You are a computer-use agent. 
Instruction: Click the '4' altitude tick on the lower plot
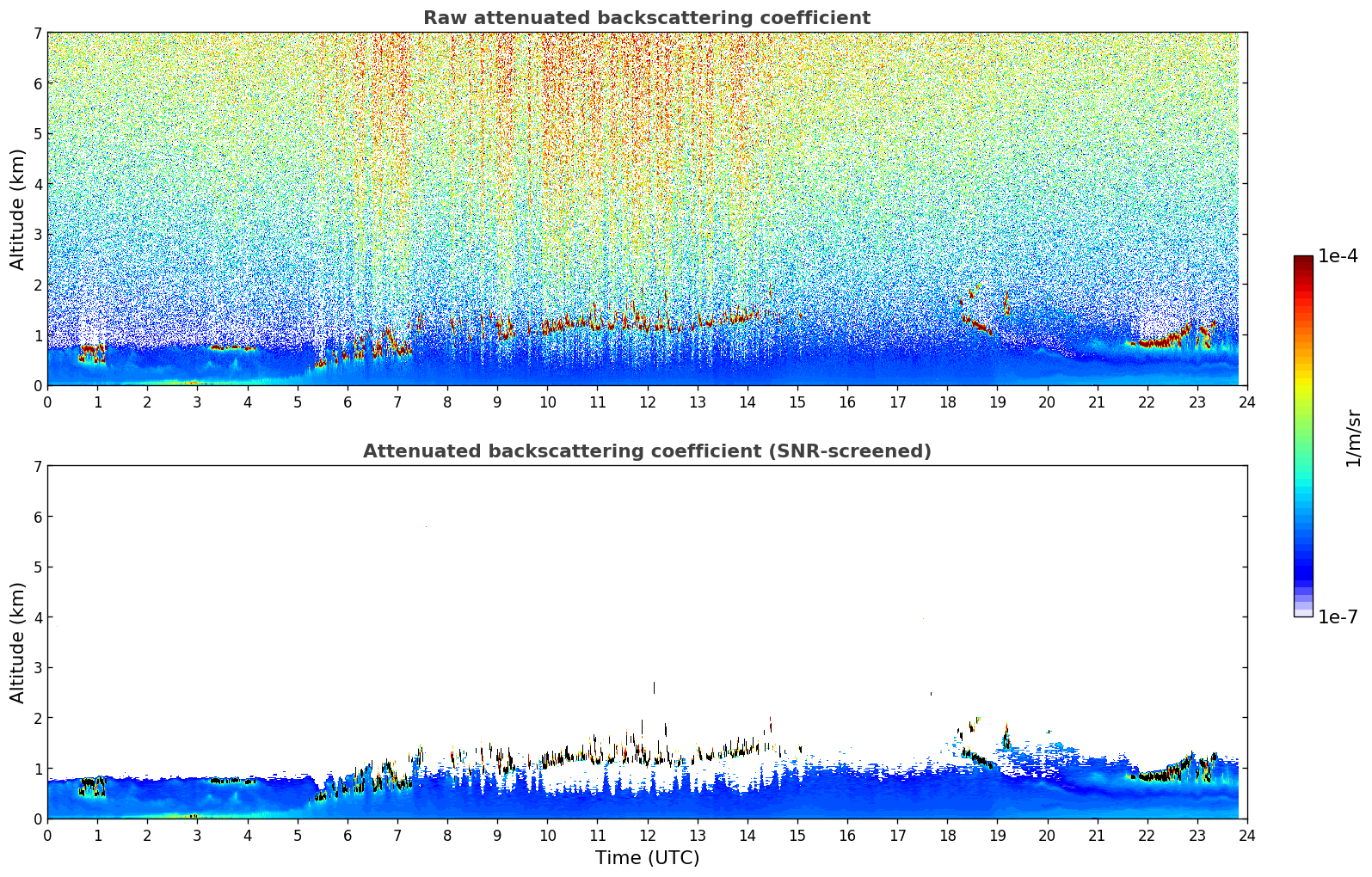pos(38,617)
